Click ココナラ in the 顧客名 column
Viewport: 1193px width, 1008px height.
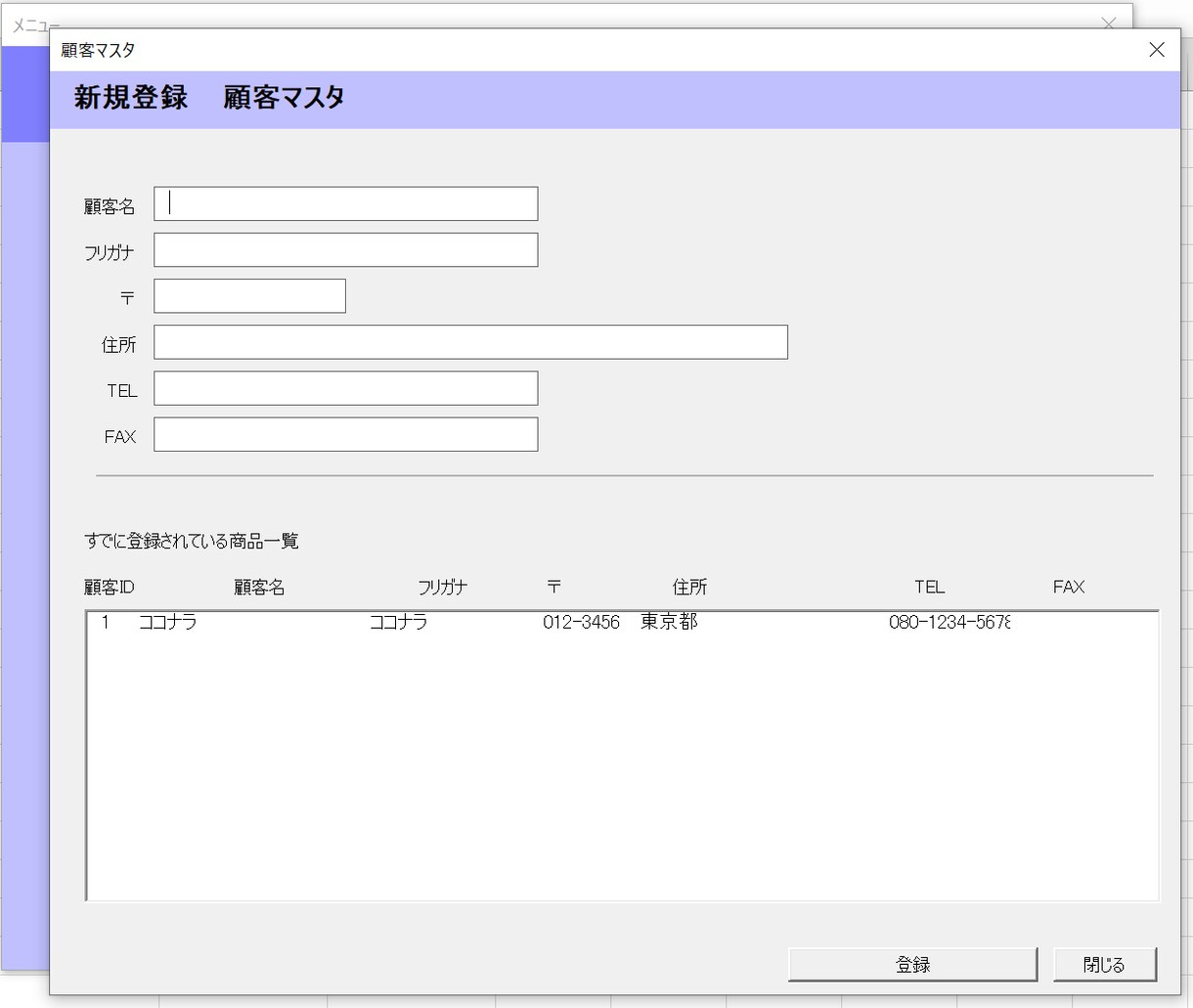coord(167,622)
